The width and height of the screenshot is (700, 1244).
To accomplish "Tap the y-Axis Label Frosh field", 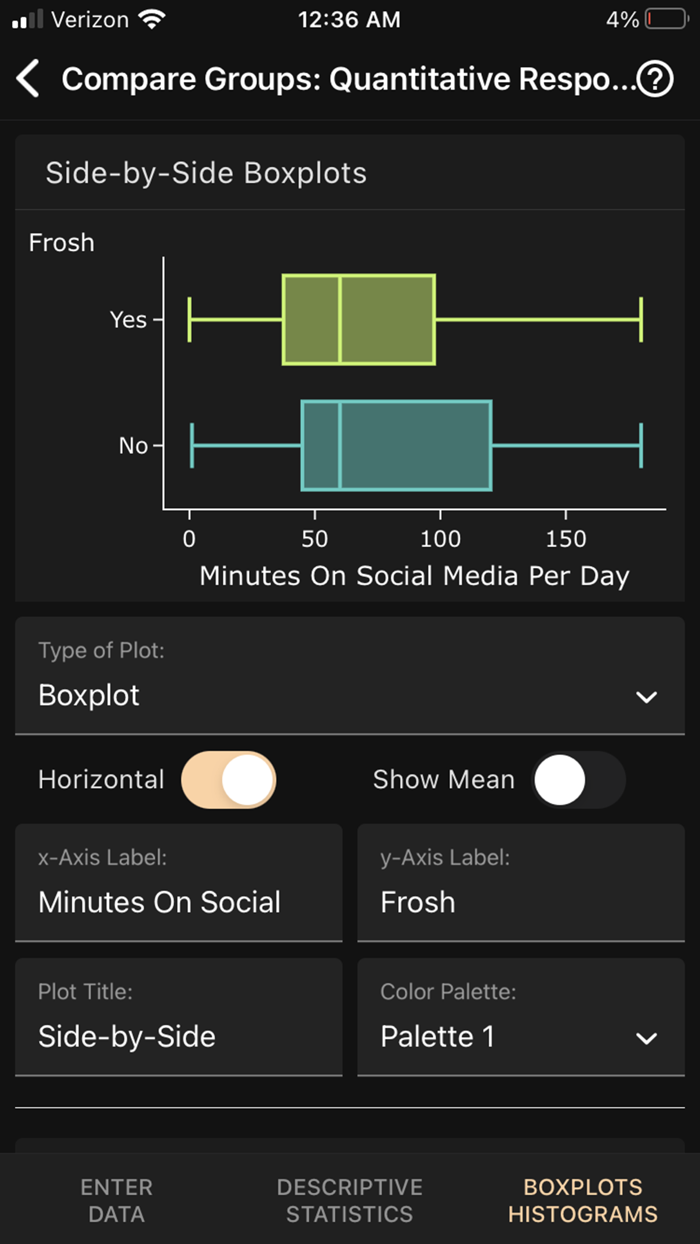I will (x=520, y=902).
